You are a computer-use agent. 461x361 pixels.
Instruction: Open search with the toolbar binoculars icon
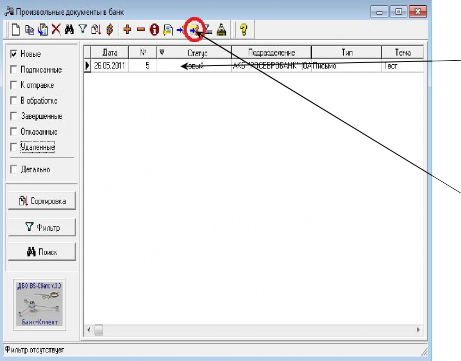pos(69,30)
